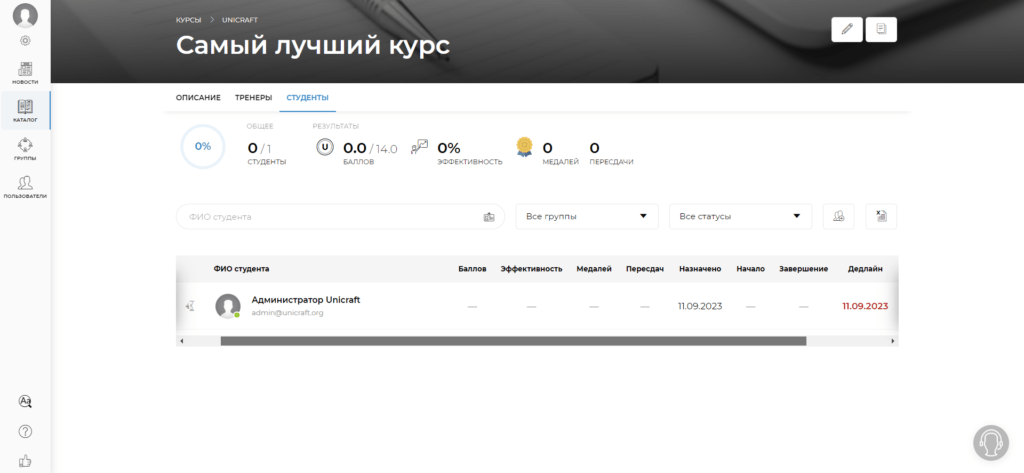The height and width of the screenshot is (473, 1024).
Task: Open the support headset chat icon
Action: point(991,443)
